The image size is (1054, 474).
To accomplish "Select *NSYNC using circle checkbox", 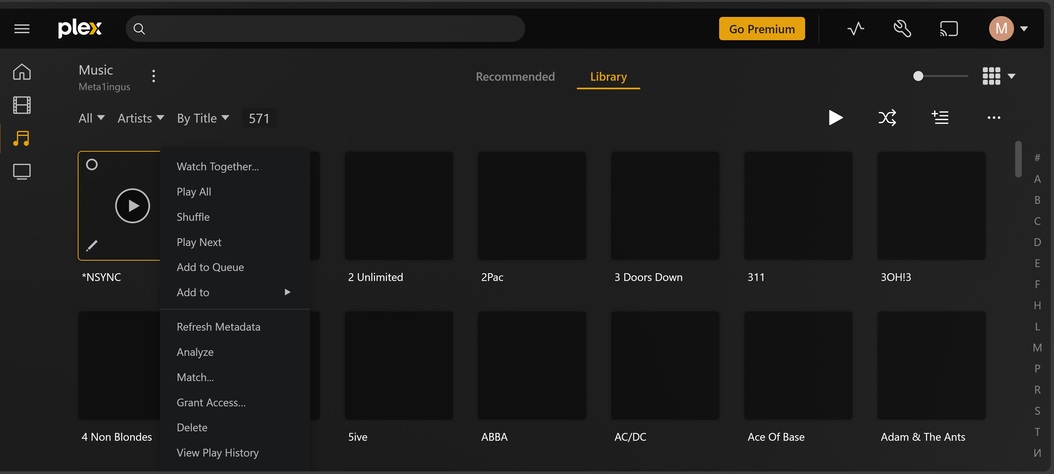I will [x=92, y=165].
